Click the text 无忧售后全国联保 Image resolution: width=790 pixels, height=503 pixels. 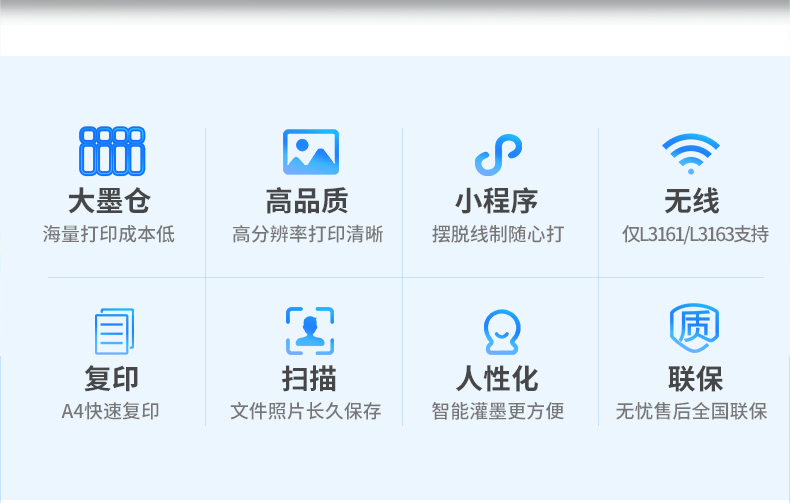691,411
